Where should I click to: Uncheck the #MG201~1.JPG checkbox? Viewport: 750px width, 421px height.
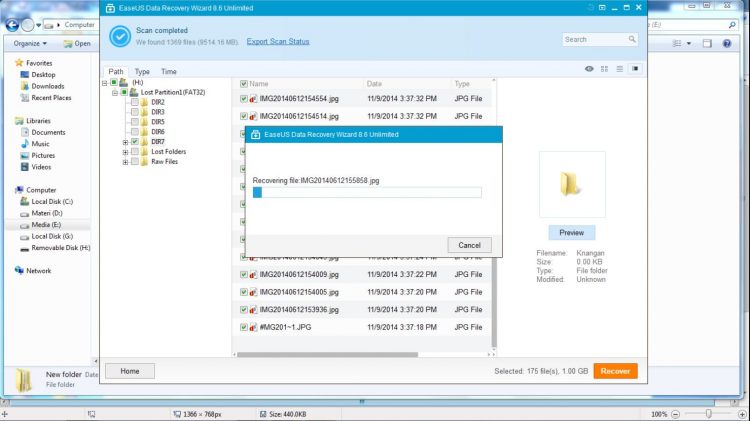click(x=243, y=328)
